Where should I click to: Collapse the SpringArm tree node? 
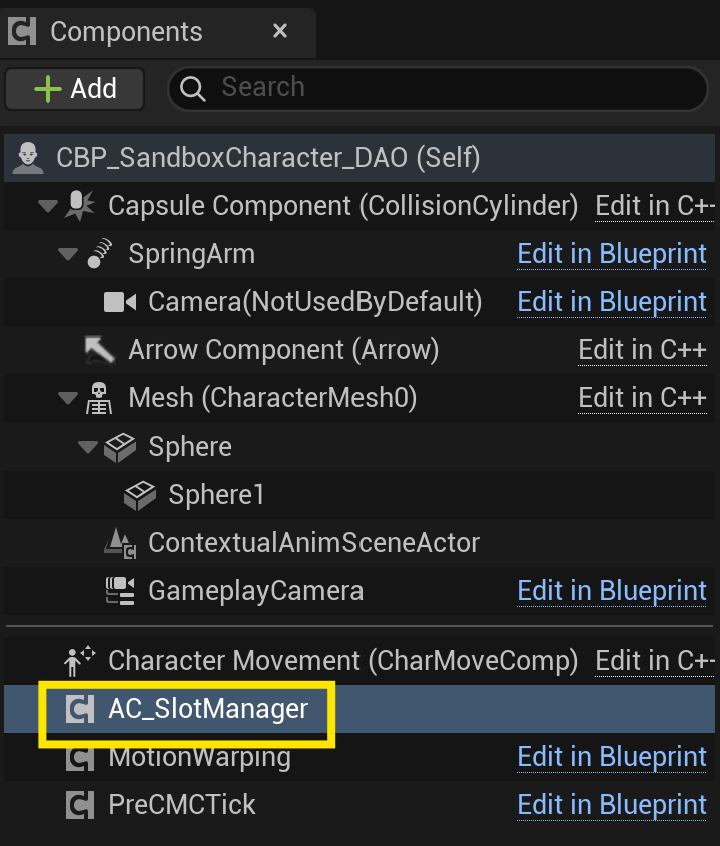point(67,255)
